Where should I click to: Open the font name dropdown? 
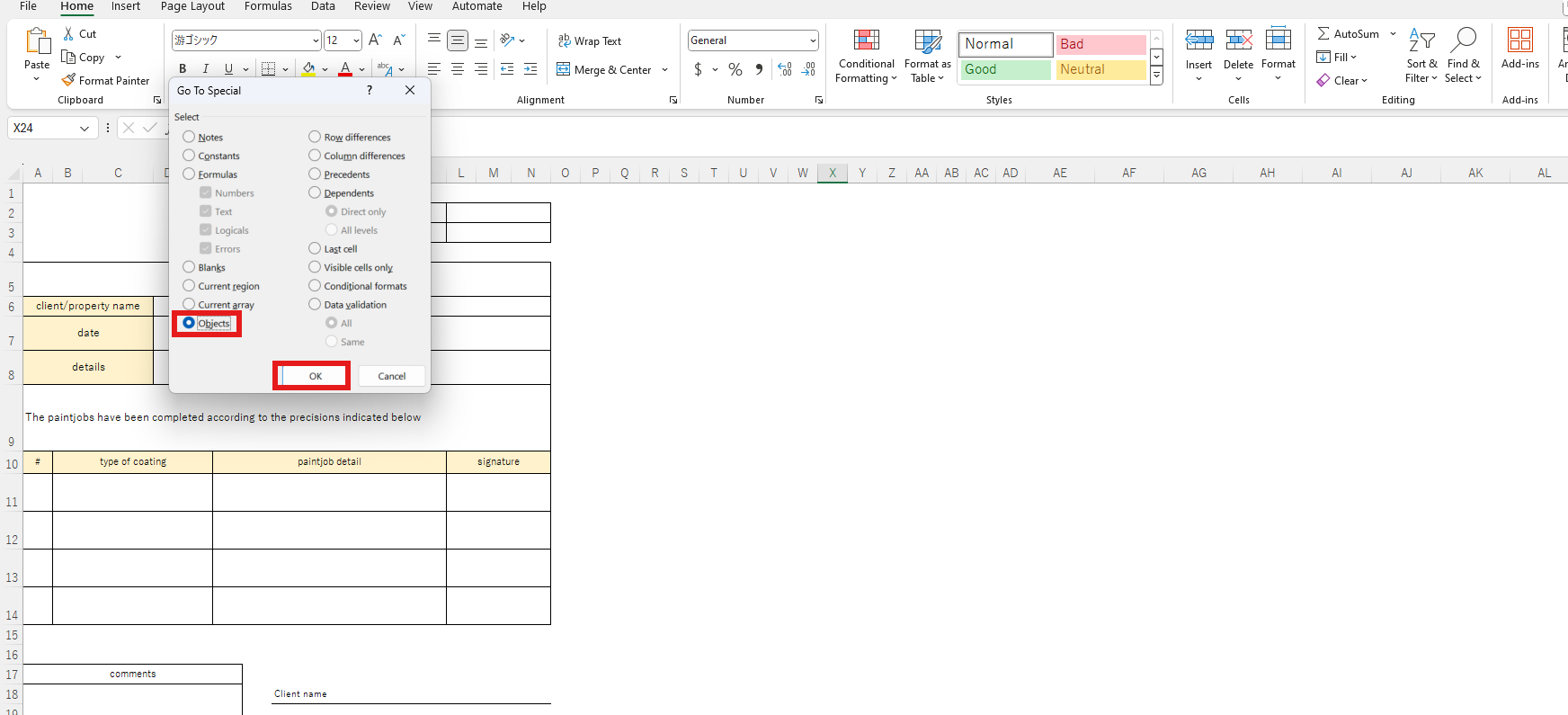316,40
